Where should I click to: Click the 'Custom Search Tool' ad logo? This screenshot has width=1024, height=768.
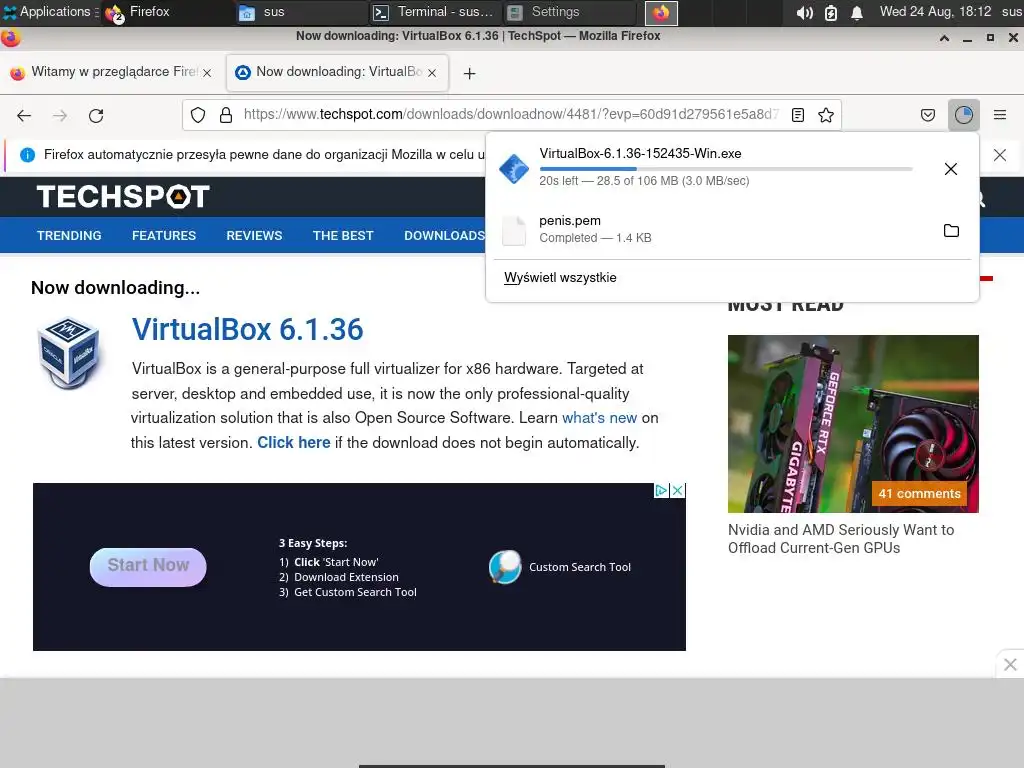505,567
